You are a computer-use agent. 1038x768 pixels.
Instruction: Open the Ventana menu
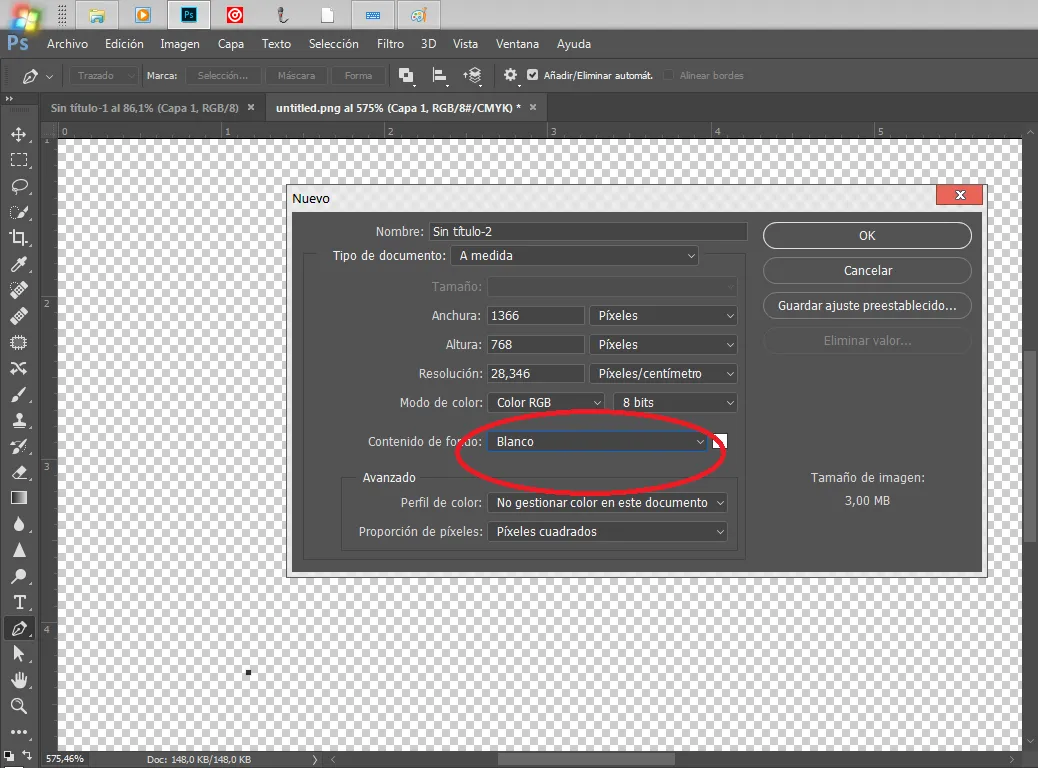click(517, 44)
